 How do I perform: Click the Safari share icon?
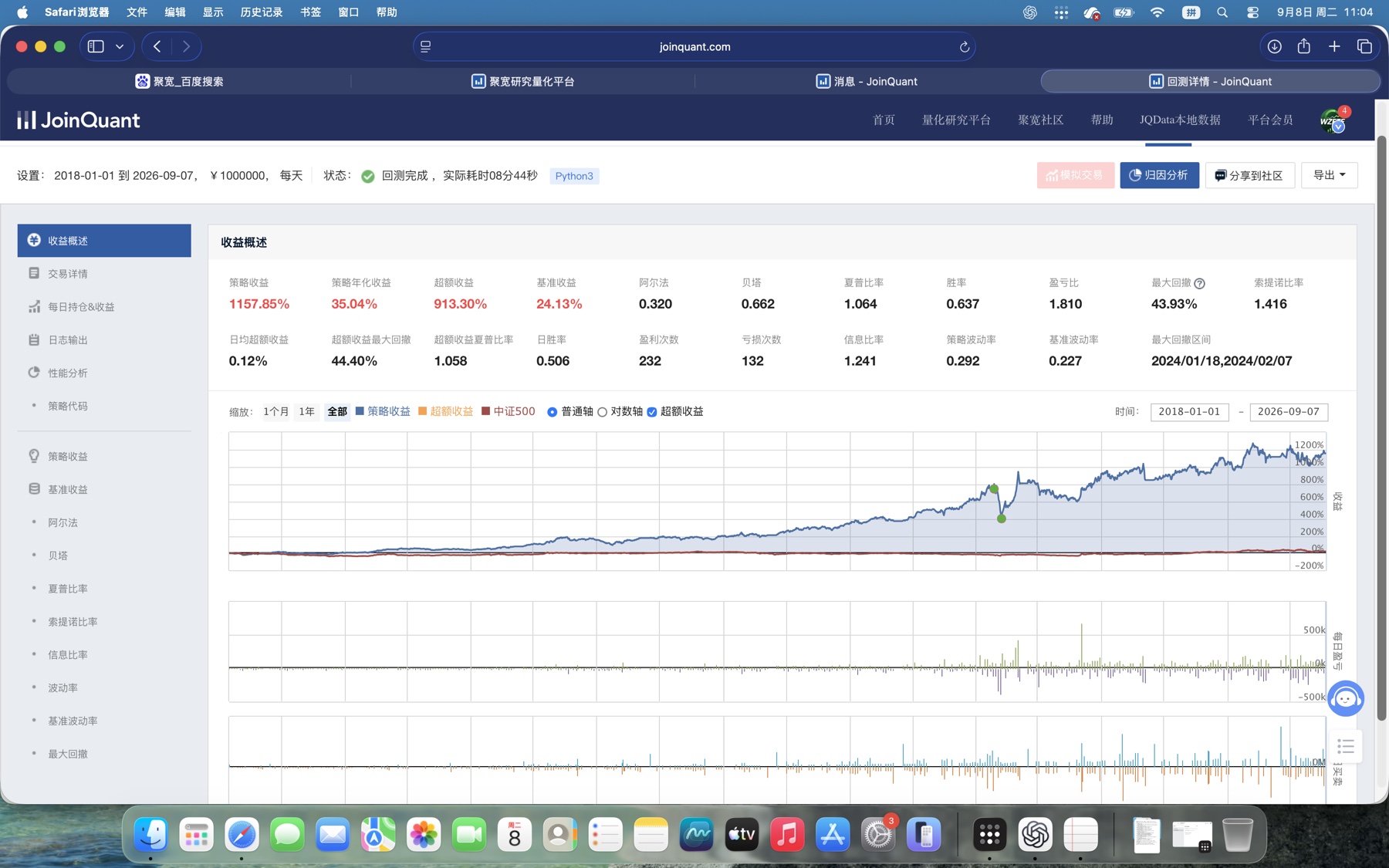(1304, 46)
